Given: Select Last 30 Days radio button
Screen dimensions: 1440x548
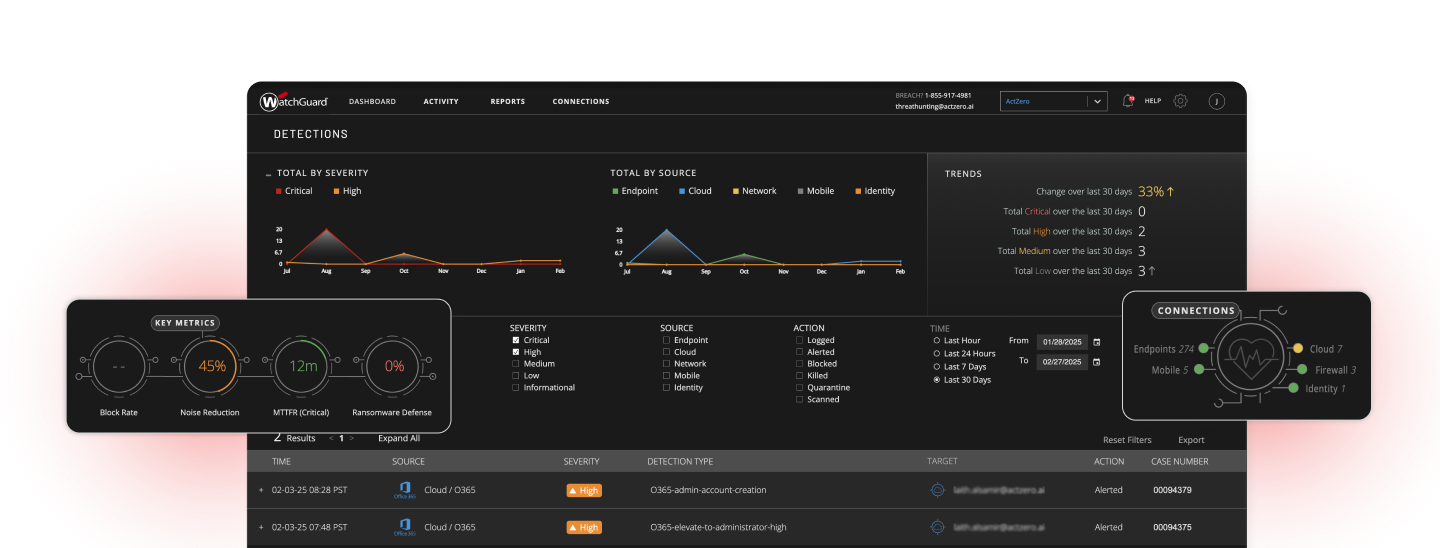Looking at the screenshot, I should pos(936,380).
